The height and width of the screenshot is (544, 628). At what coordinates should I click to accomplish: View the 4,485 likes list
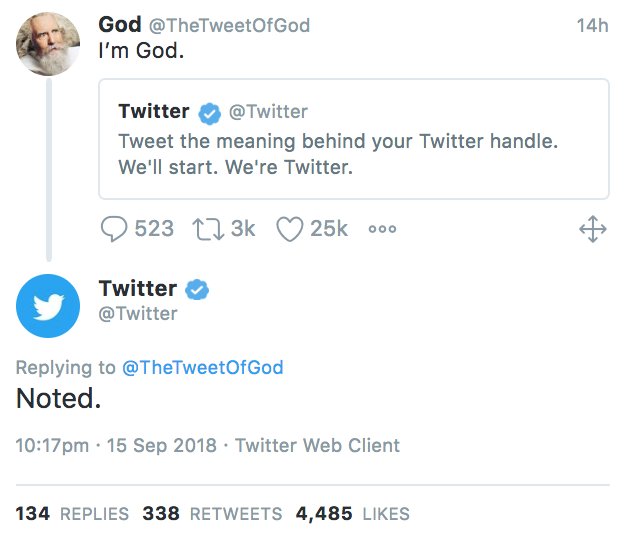coord(352,514)
